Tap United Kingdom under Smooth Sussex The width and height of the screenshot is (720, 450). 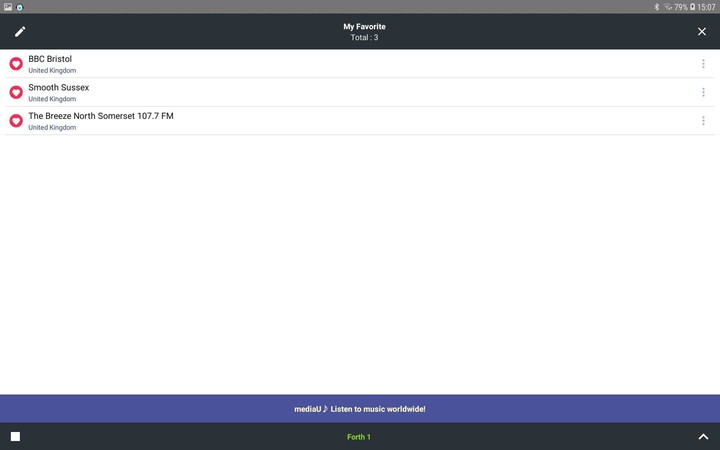click(52, 99)
